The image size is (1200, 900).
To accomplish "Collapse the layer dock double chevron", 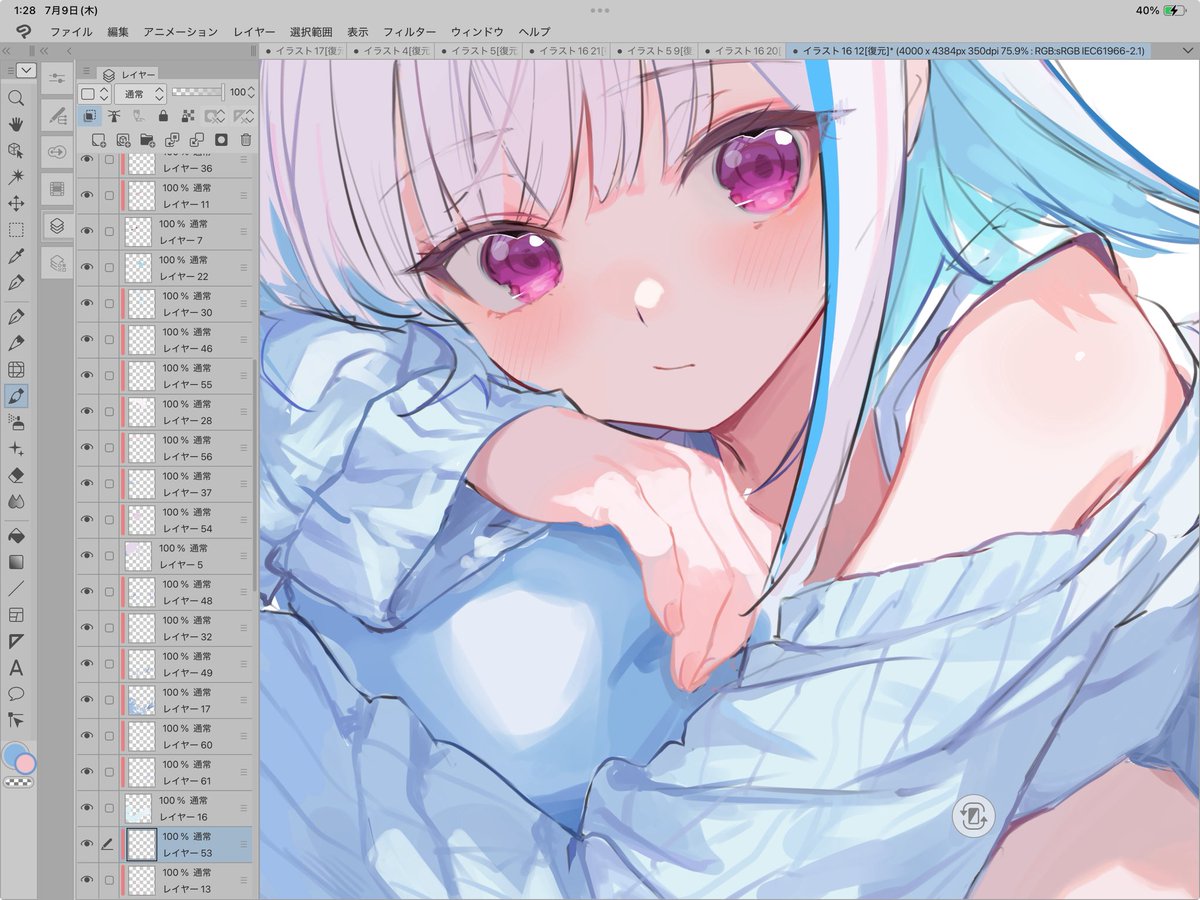I will point(46,50).
